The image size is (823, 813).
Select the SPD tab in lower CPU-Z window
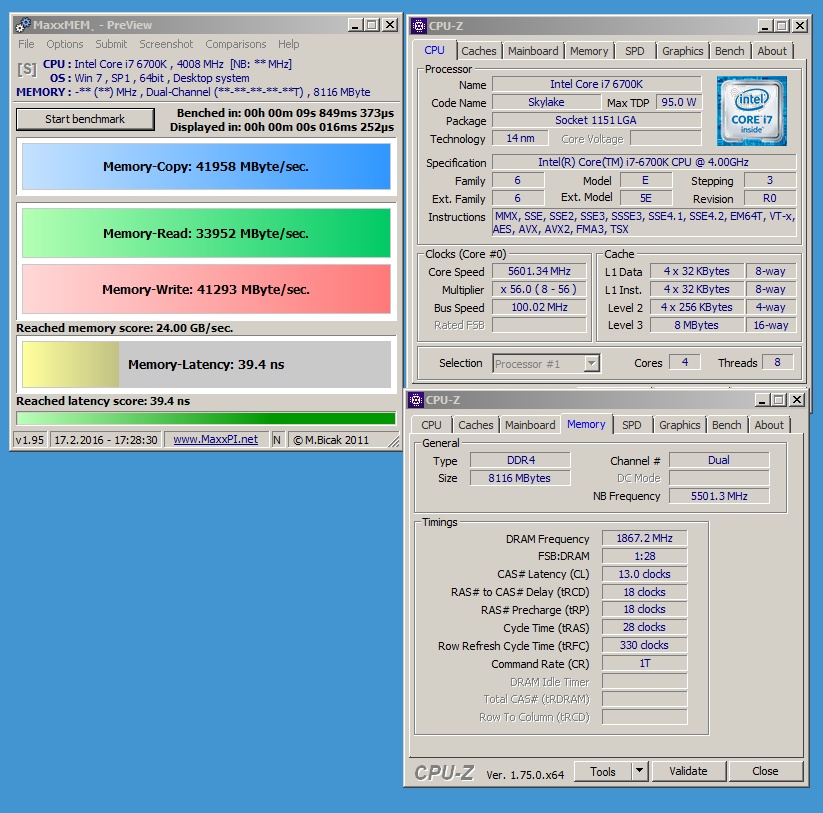631,425
